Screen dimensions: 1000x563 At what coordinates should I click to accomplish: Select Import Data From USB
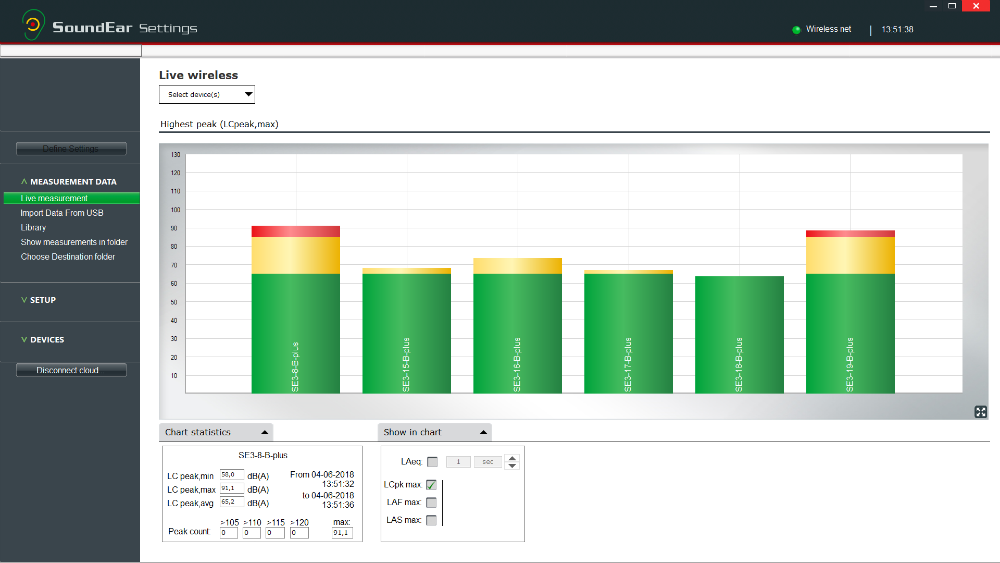tap(61, 213)
